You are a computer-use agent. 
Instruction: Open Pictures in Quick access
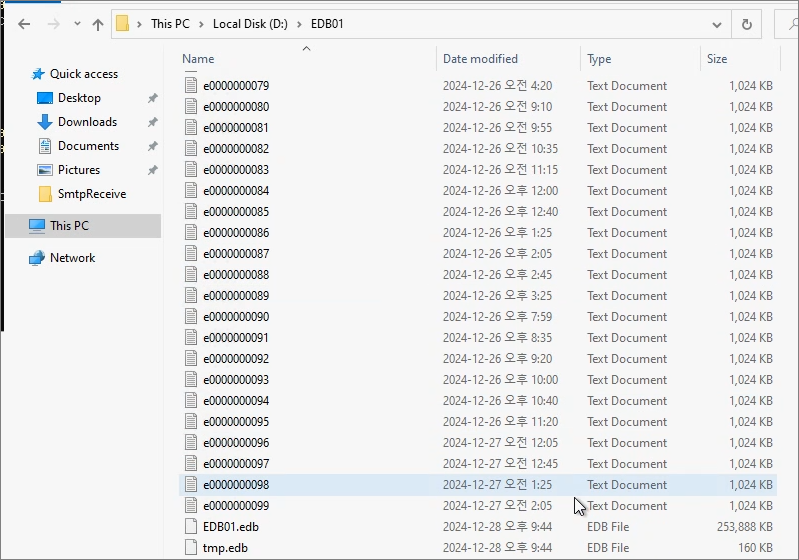[x=78, y=170]
